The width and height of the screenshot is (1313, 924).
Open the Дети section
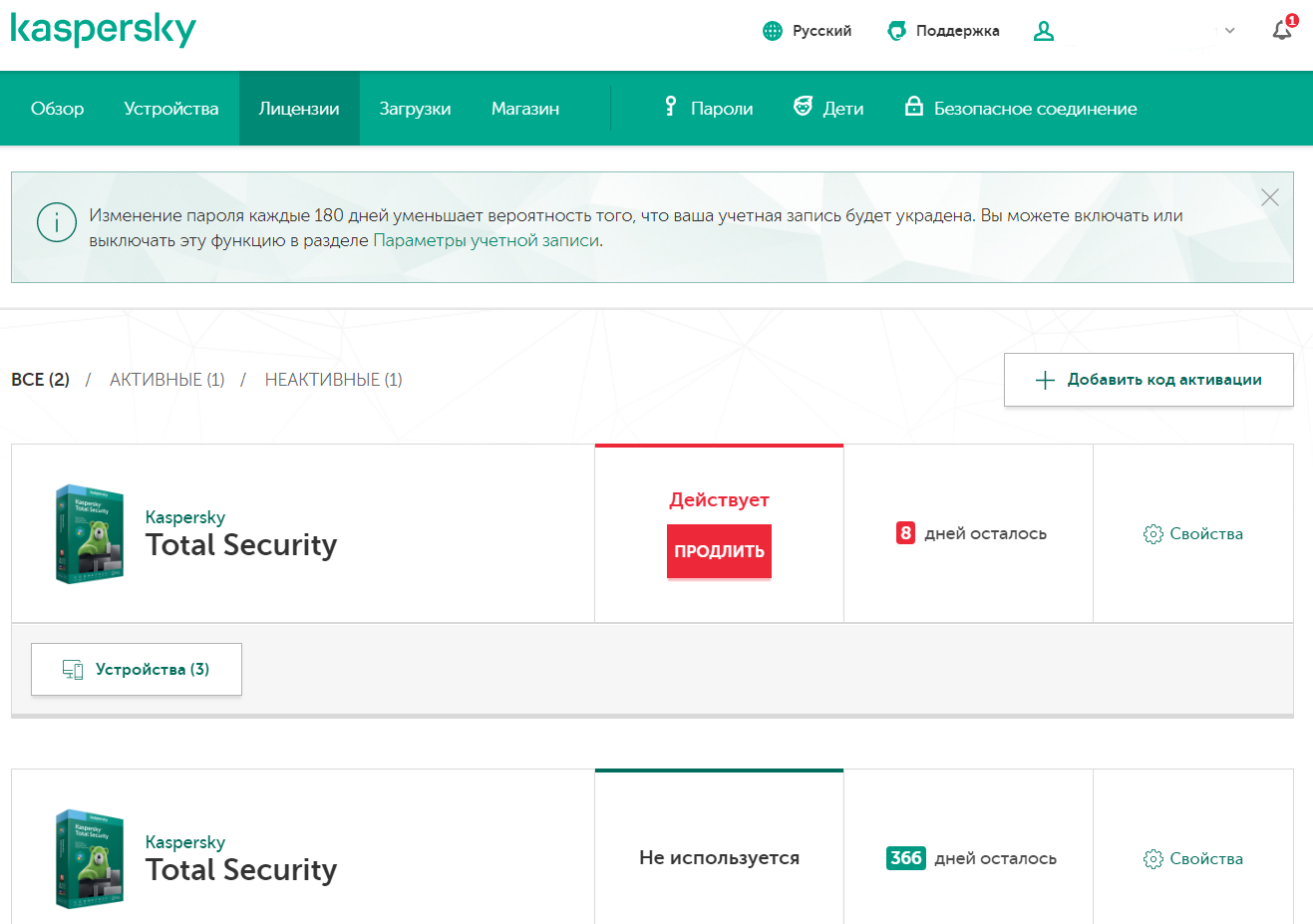[x=828, y=109]
